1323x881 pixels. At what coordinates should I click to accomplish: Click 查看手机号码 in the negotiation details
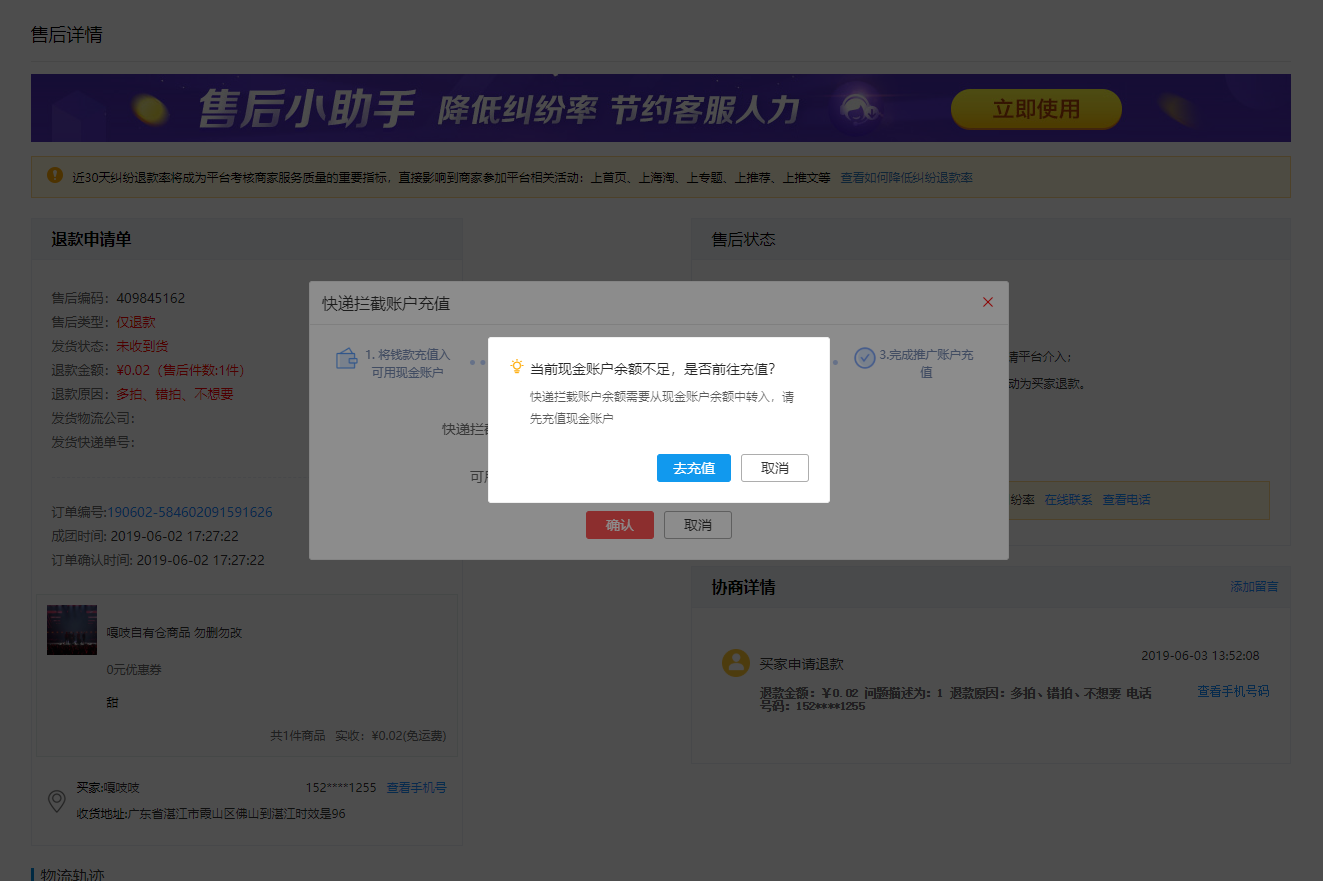pyautogui.click(x=1233, y=691)
